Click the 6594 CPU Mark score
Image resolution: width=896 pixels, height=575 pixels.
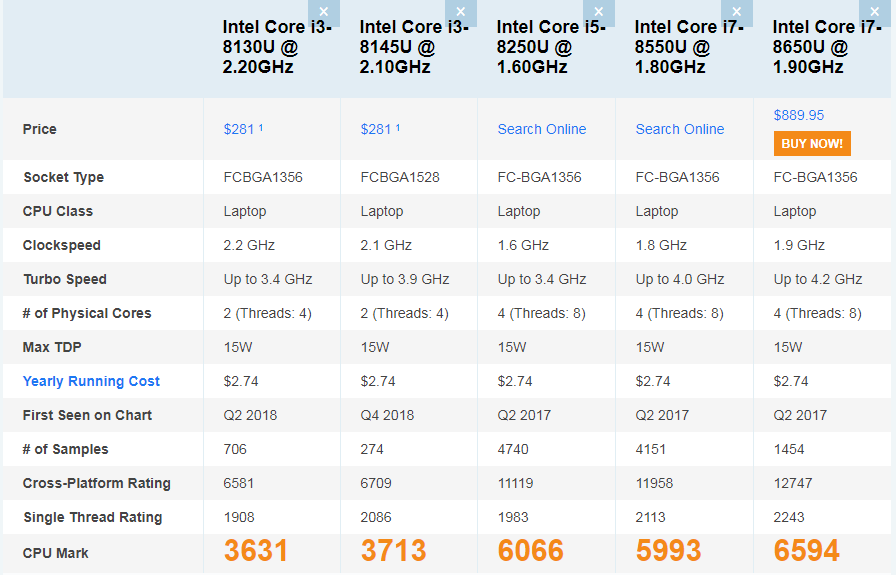click(x=806, y=551)
